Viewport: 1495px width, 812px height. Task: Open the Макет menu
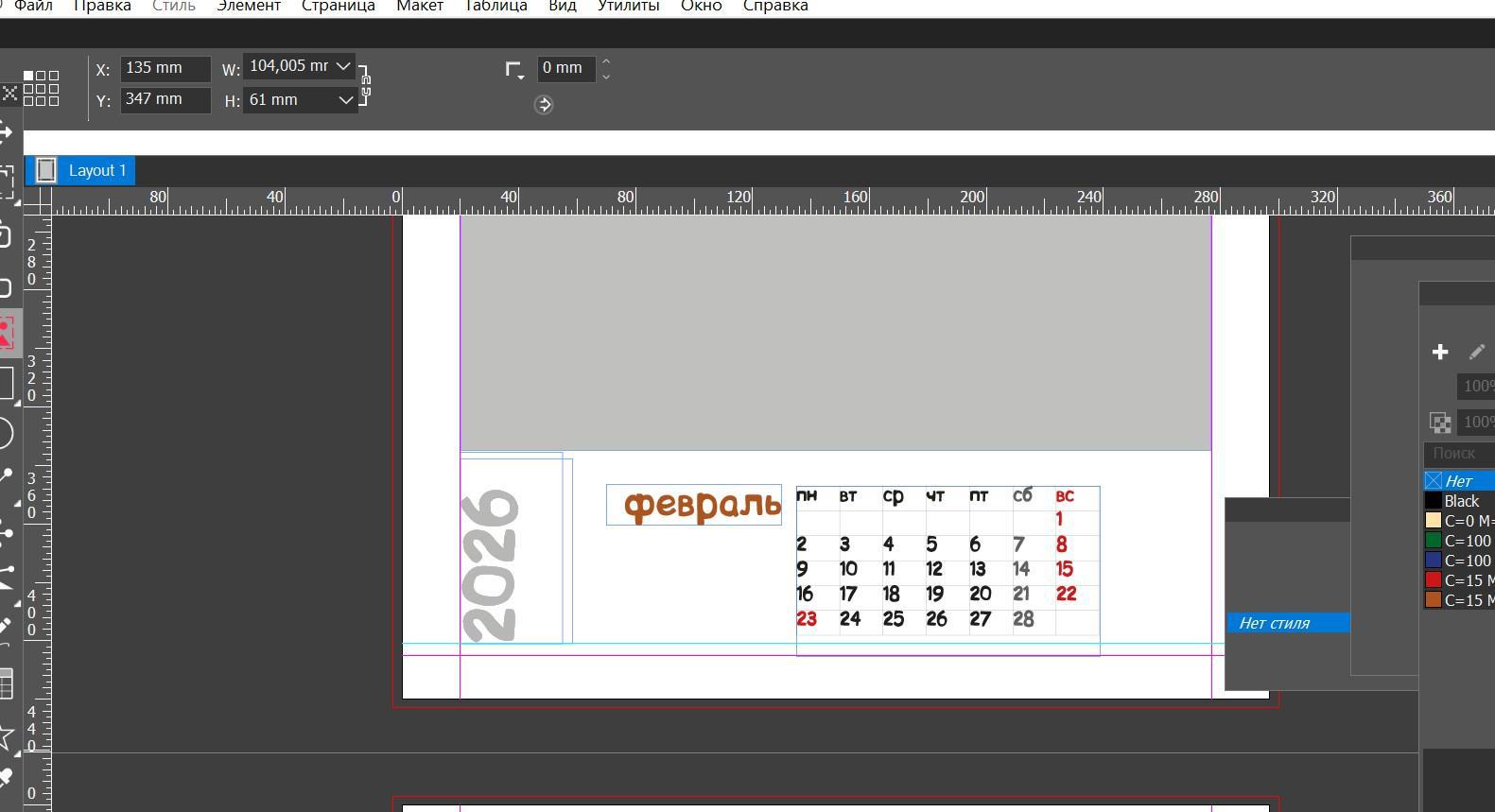[419, 7]
